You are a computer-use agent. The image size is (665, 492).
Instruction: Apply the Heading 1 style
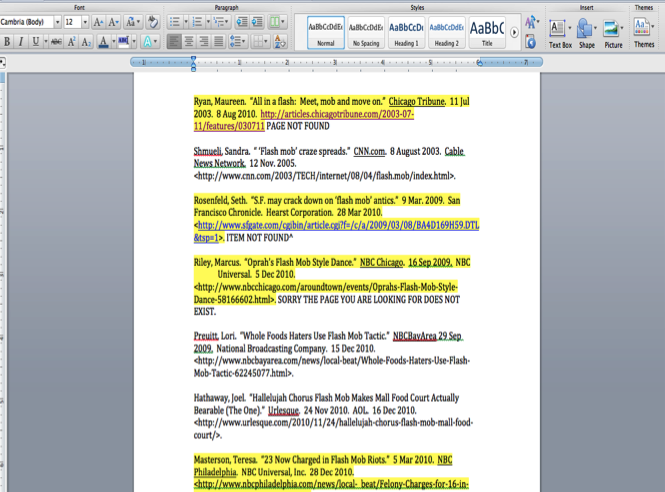coord(406,33)
